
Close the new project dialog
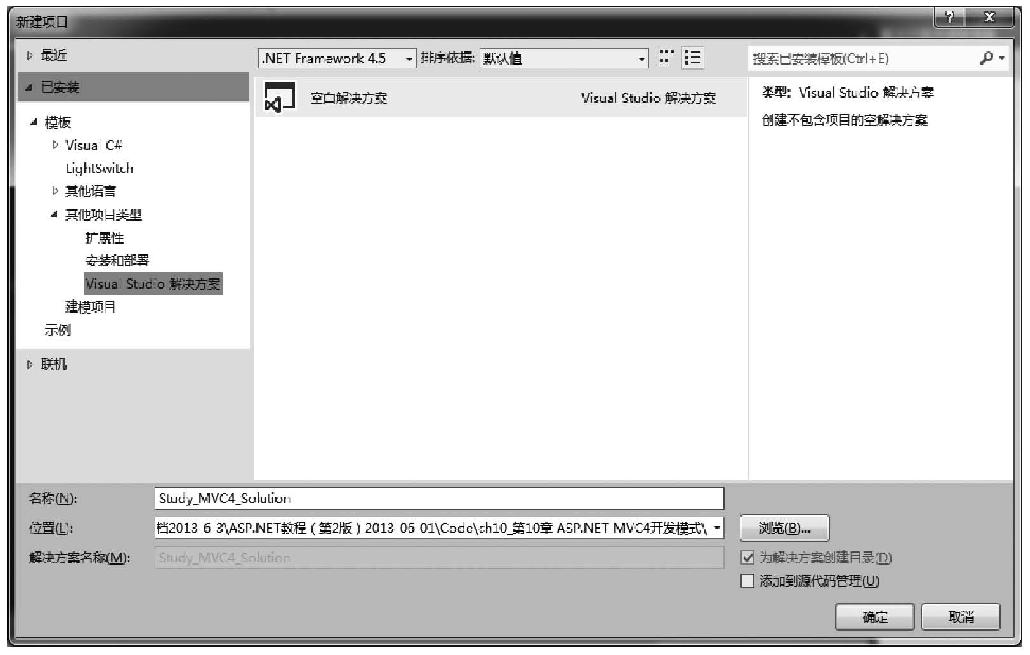click(990, 17)
